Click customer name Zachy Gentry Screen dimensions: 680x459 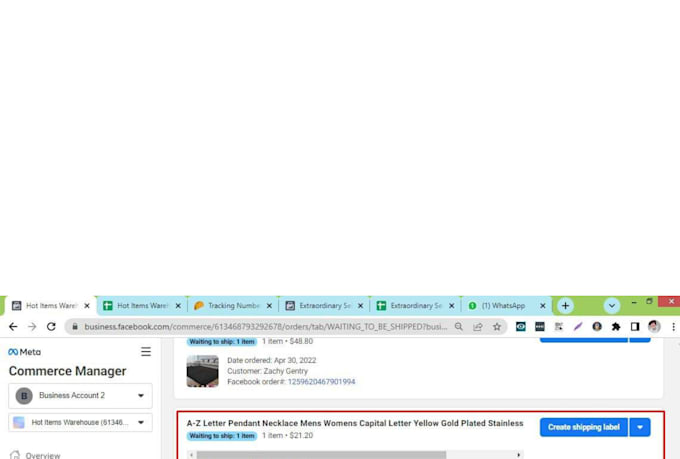coord(285,371)
